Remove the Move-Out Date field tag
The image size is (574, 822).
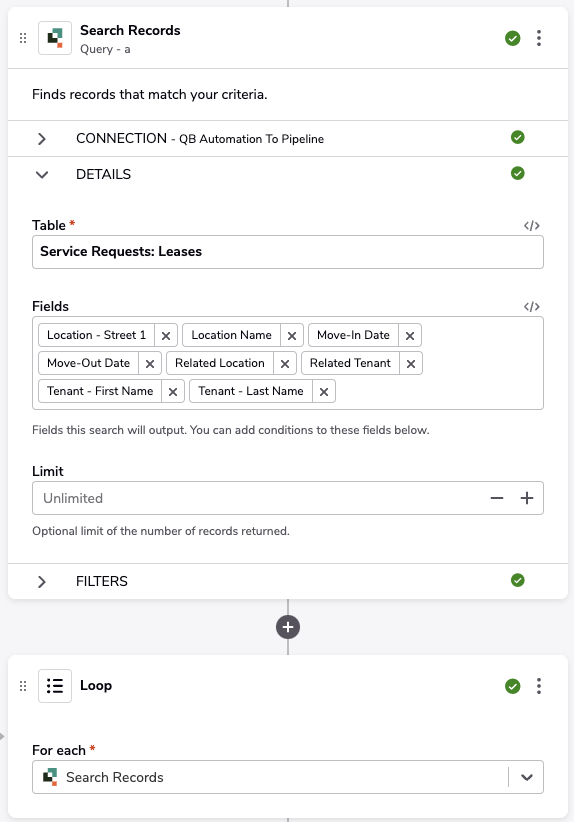[x=150, y=363]
